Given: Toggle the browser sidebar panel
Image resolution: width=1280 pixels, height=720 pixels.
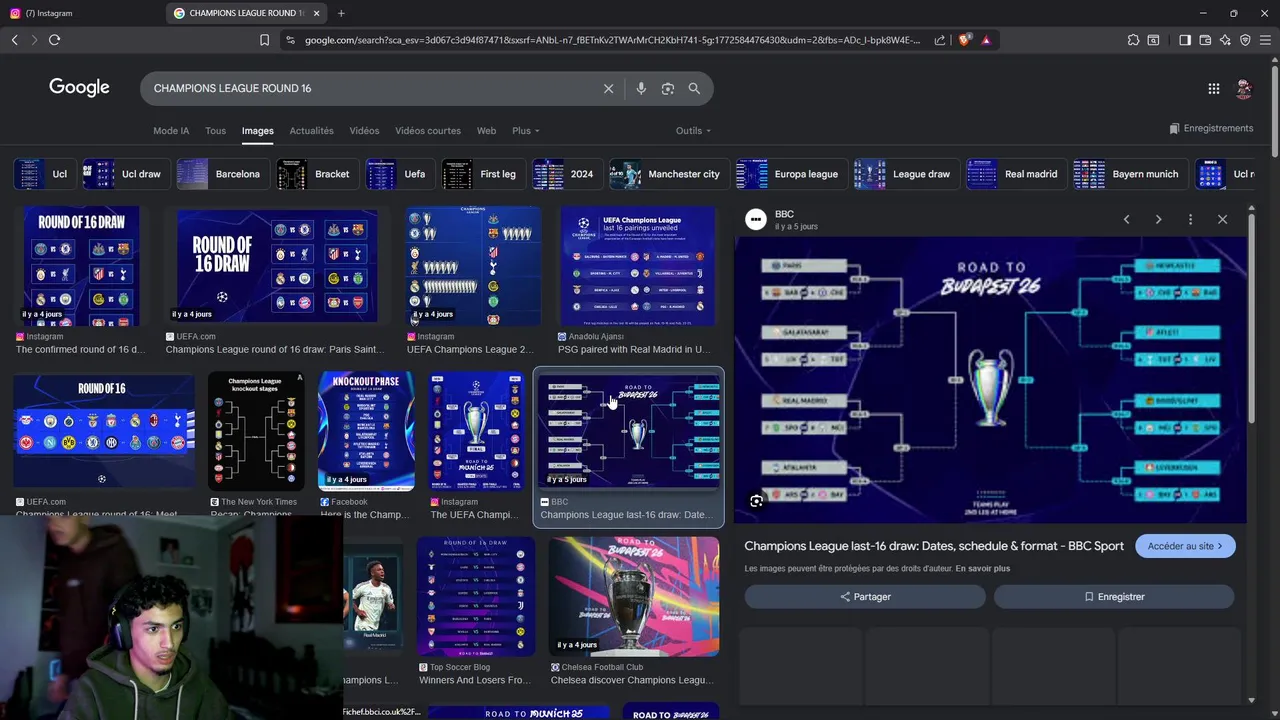Looking at the screenshot, I should point(1185,40).
